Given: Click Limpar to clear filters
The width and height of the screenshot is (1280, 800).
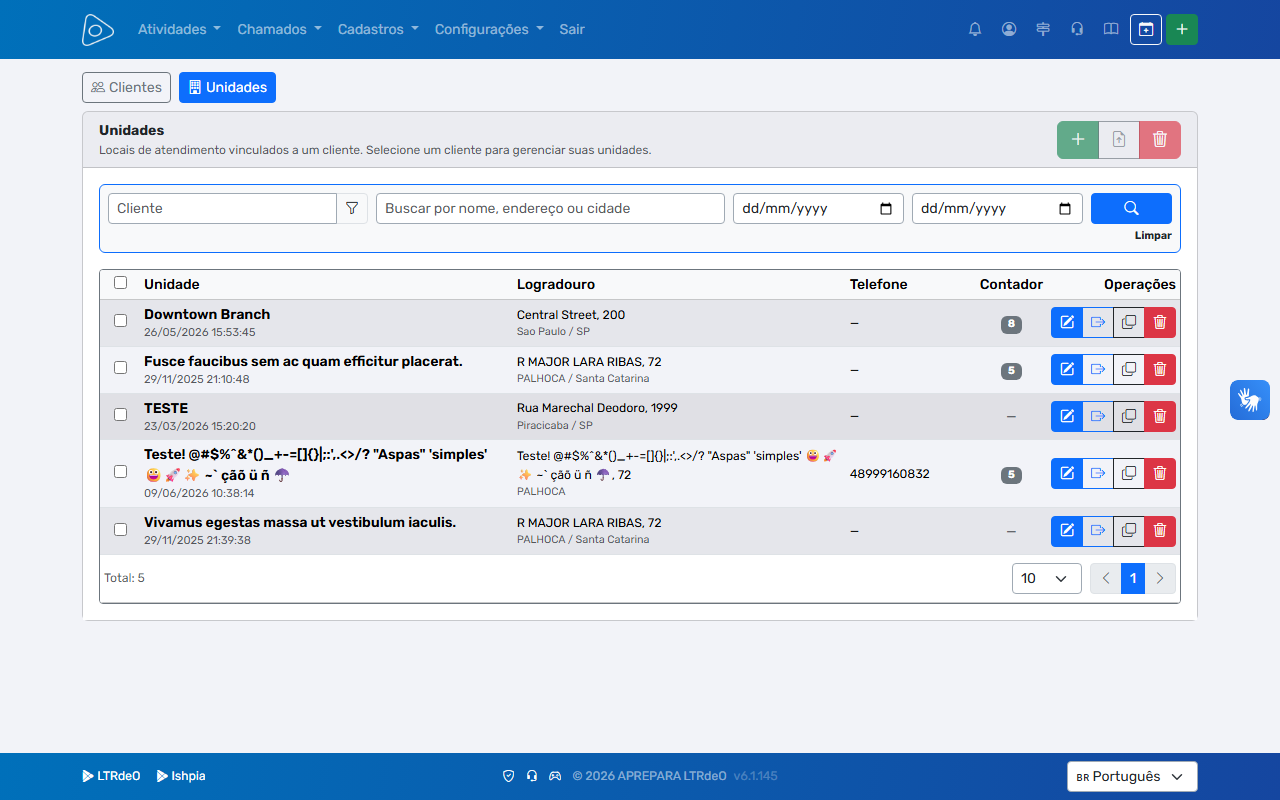Looking at the screenshot, I should pos(1153,236).
